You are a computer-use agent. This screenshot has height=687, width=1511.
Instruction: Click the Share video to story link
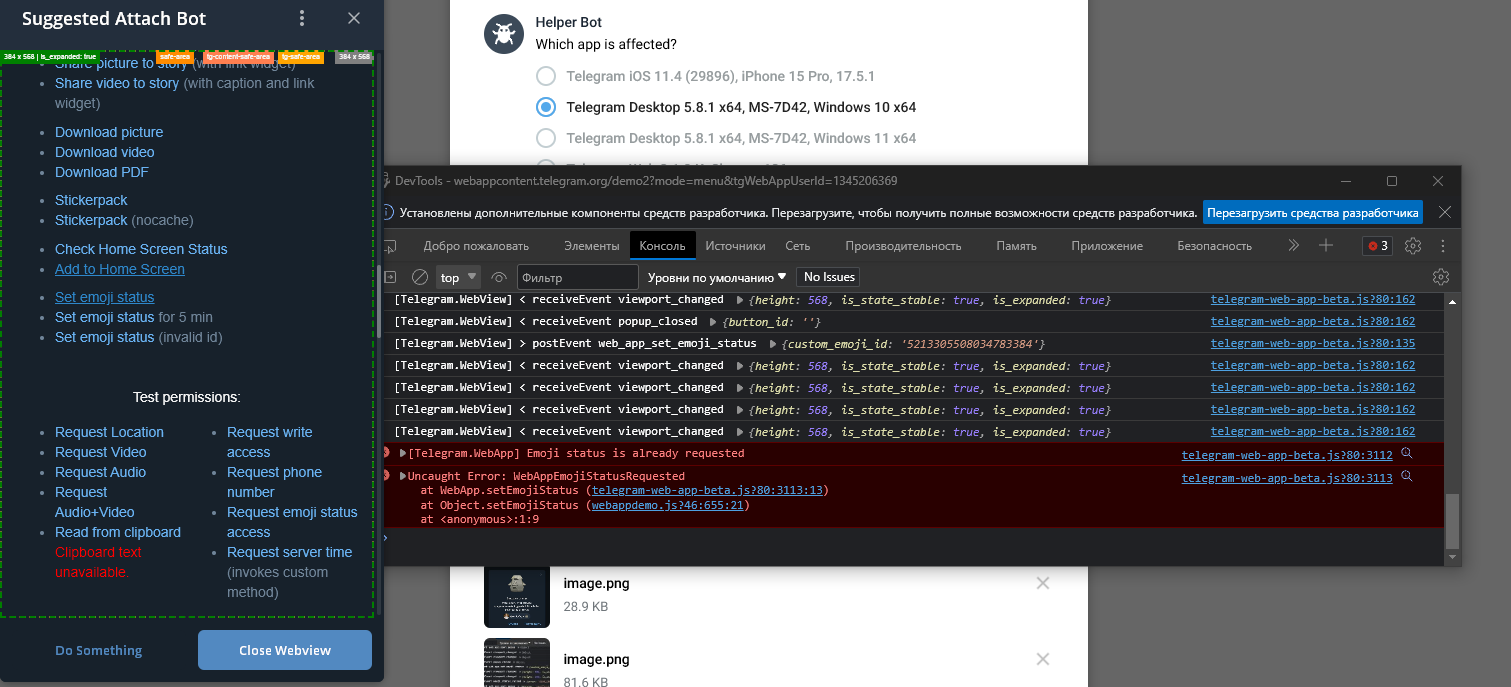pyautogui.click(x=117, y=83)
